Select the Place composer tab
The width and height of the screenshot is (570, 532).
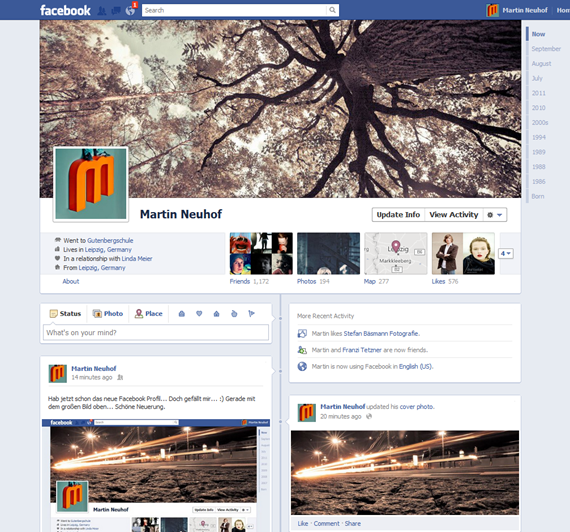coord(149,313)
